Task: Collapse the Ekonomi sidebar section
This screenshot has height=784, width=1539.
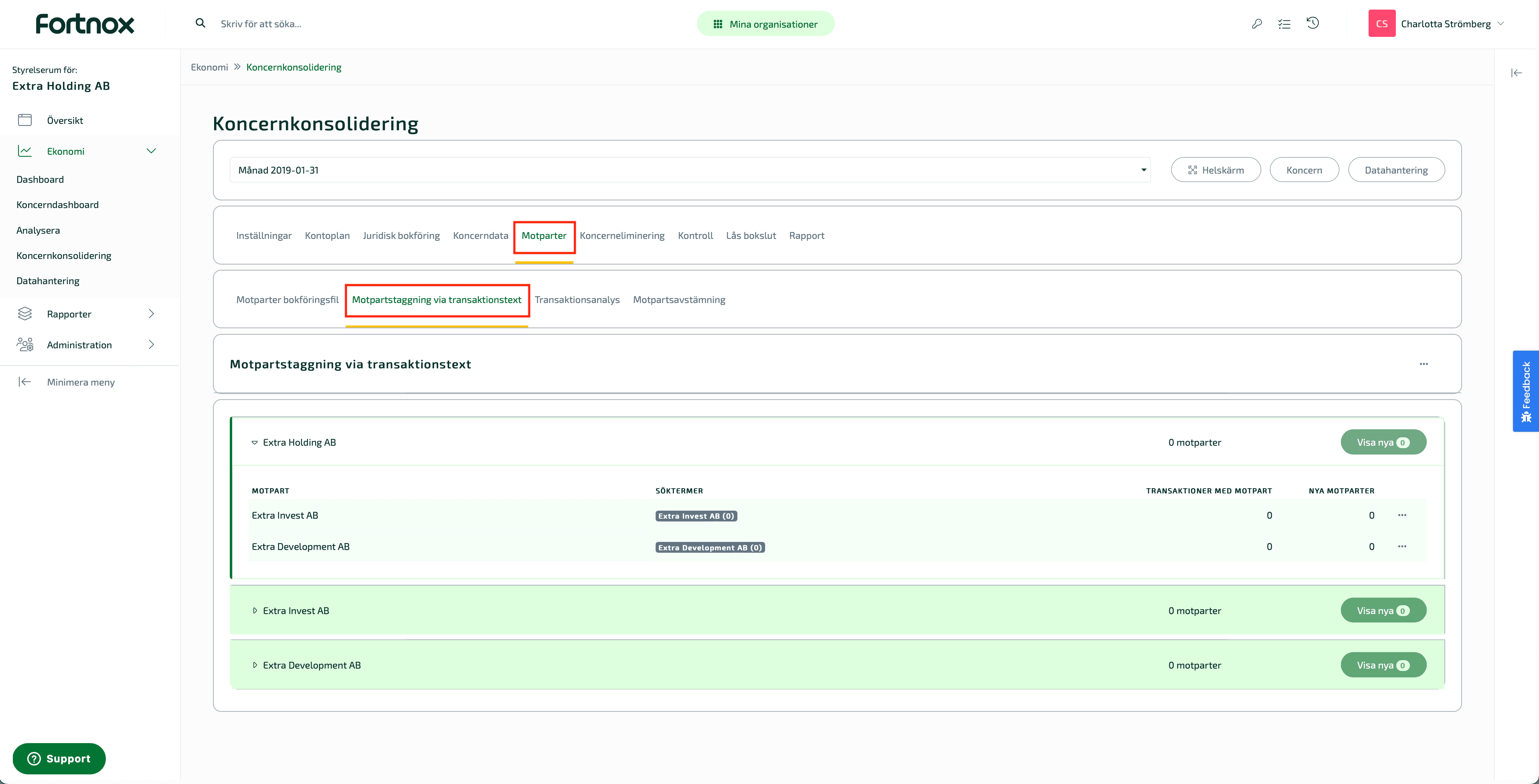Action: pyautogui.click(x=151, y=151)
